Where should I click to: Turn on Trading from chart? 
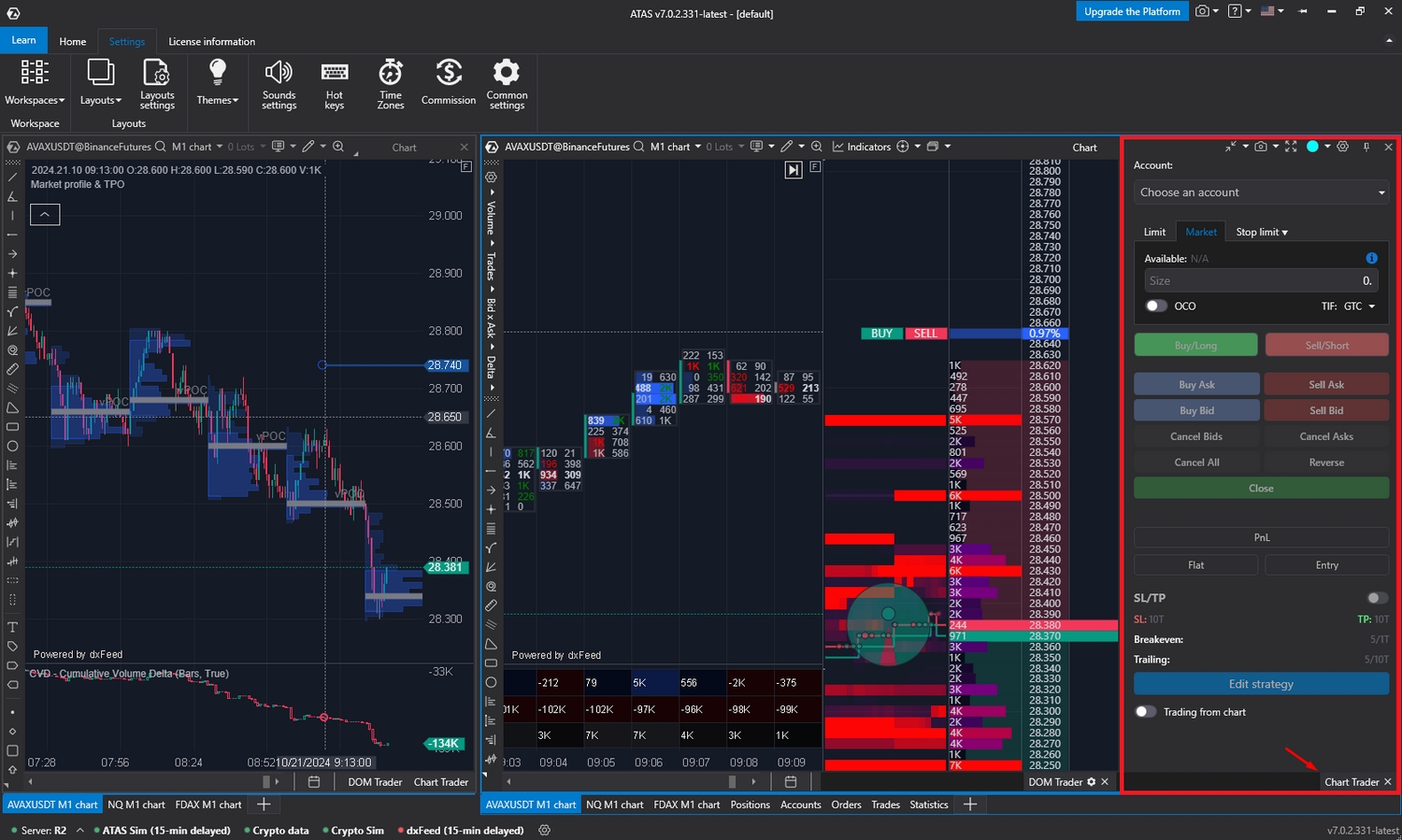coord(1145,712)
